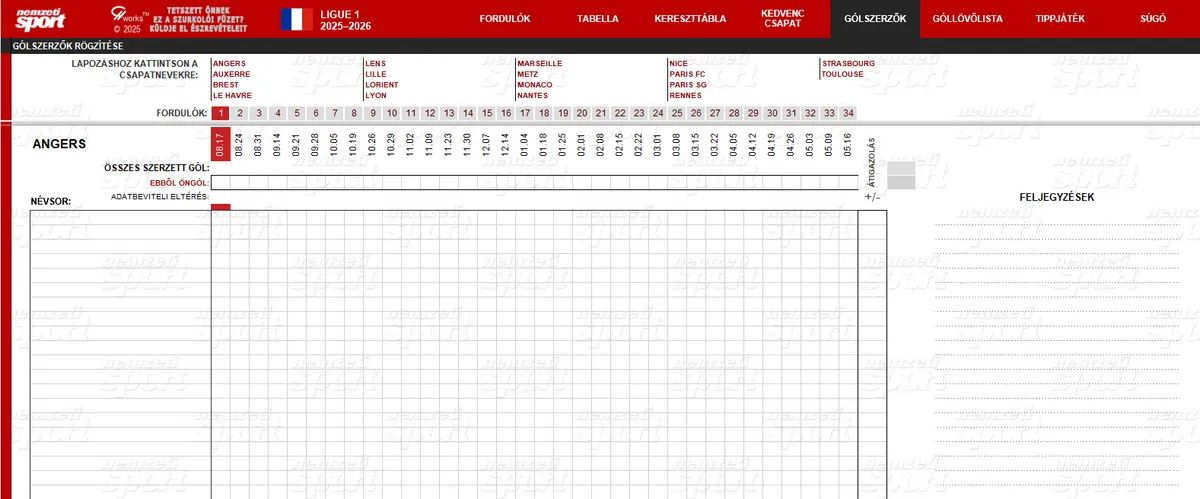Jump to the Toulouse team
The height and width of the screenshot is (499, 1200).
[x=843, y=74]
